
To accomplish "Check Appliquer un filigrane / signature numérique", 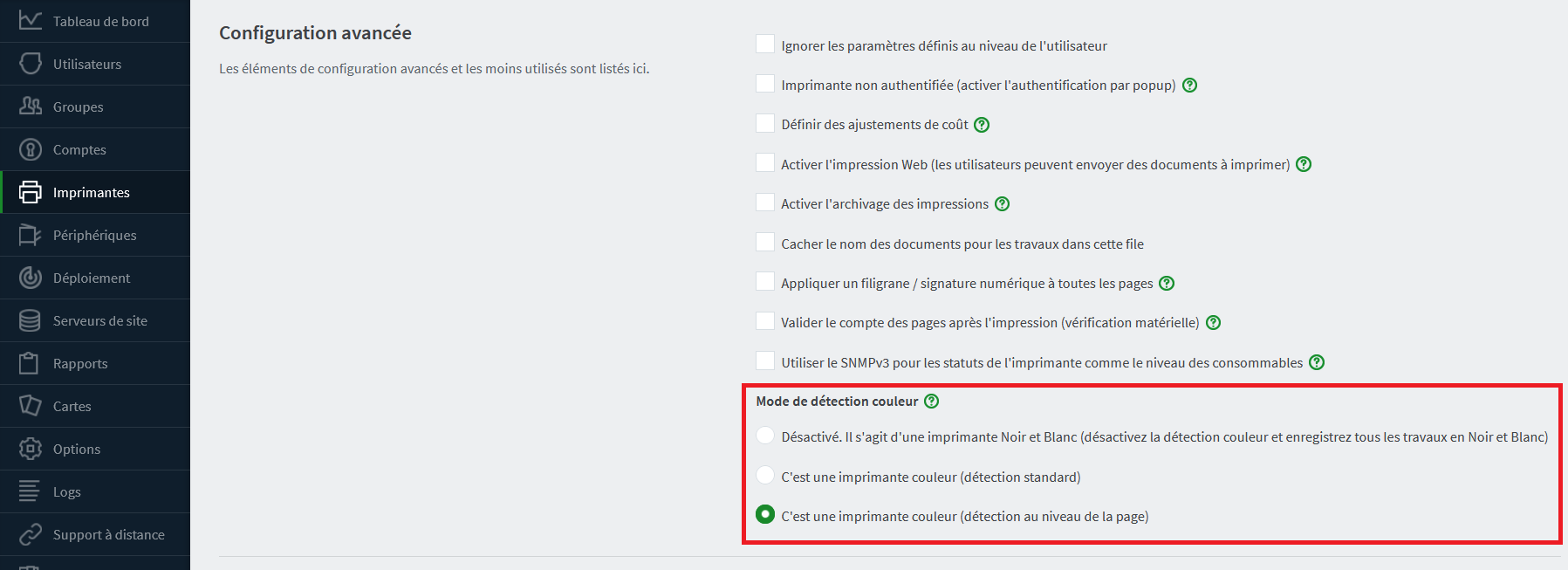I will coord(765,282).
